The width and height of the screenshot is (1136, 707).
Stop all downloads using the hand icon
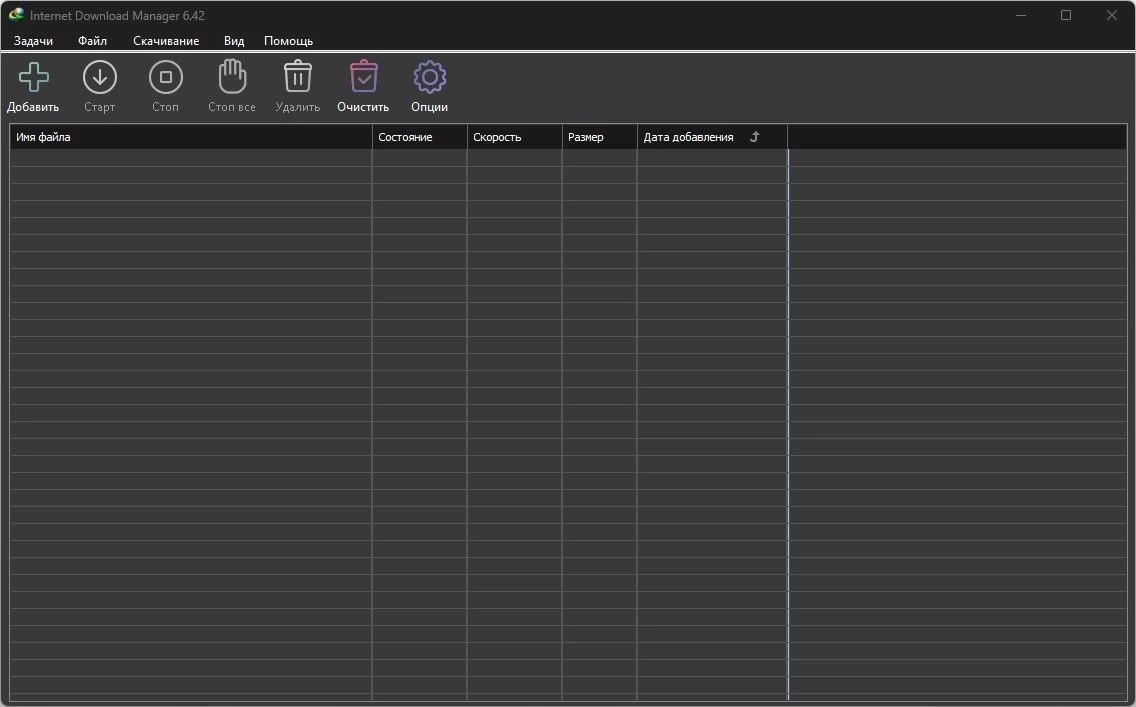click(233, 77)
